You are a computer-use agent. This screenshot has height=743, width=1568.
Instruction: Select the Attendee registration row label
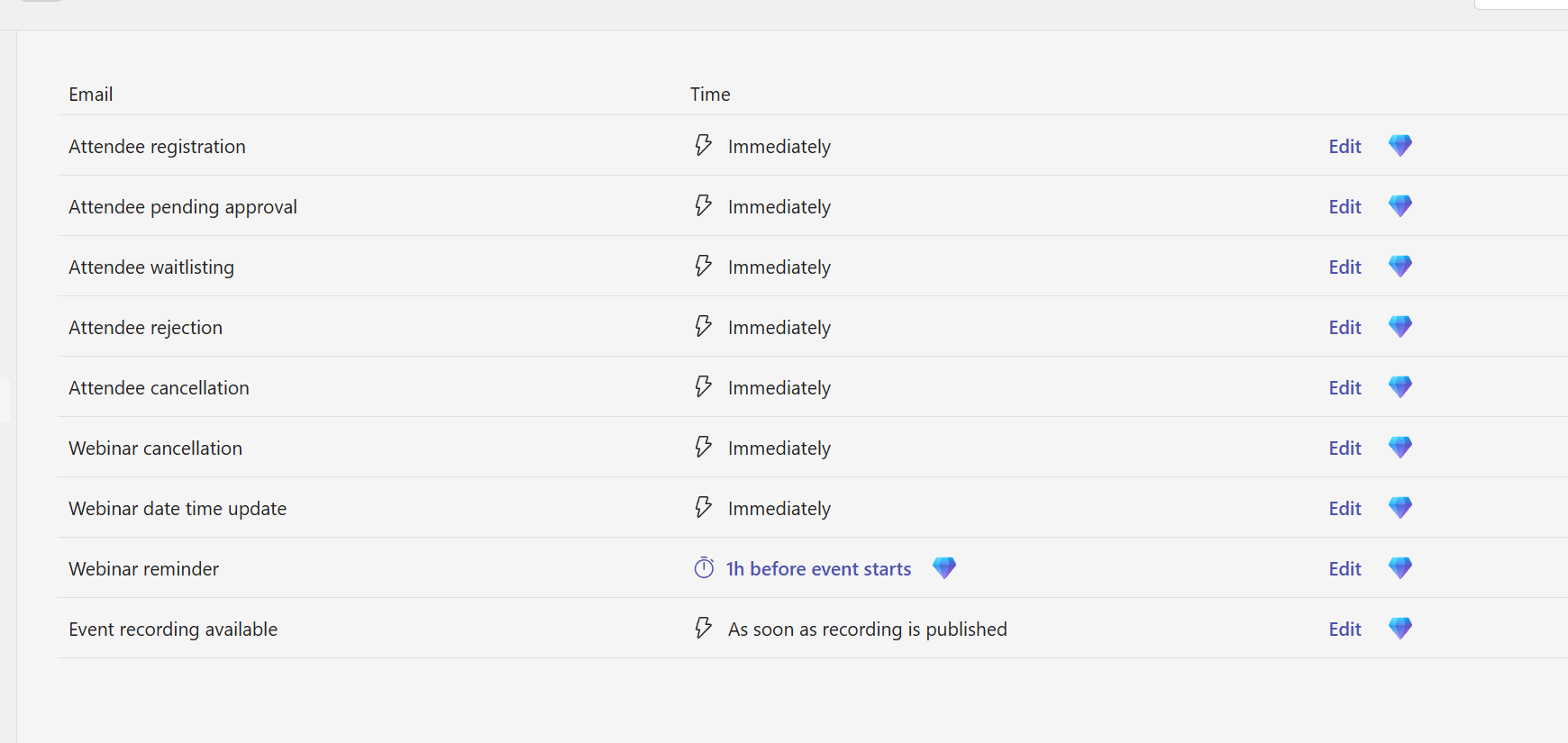157,147
